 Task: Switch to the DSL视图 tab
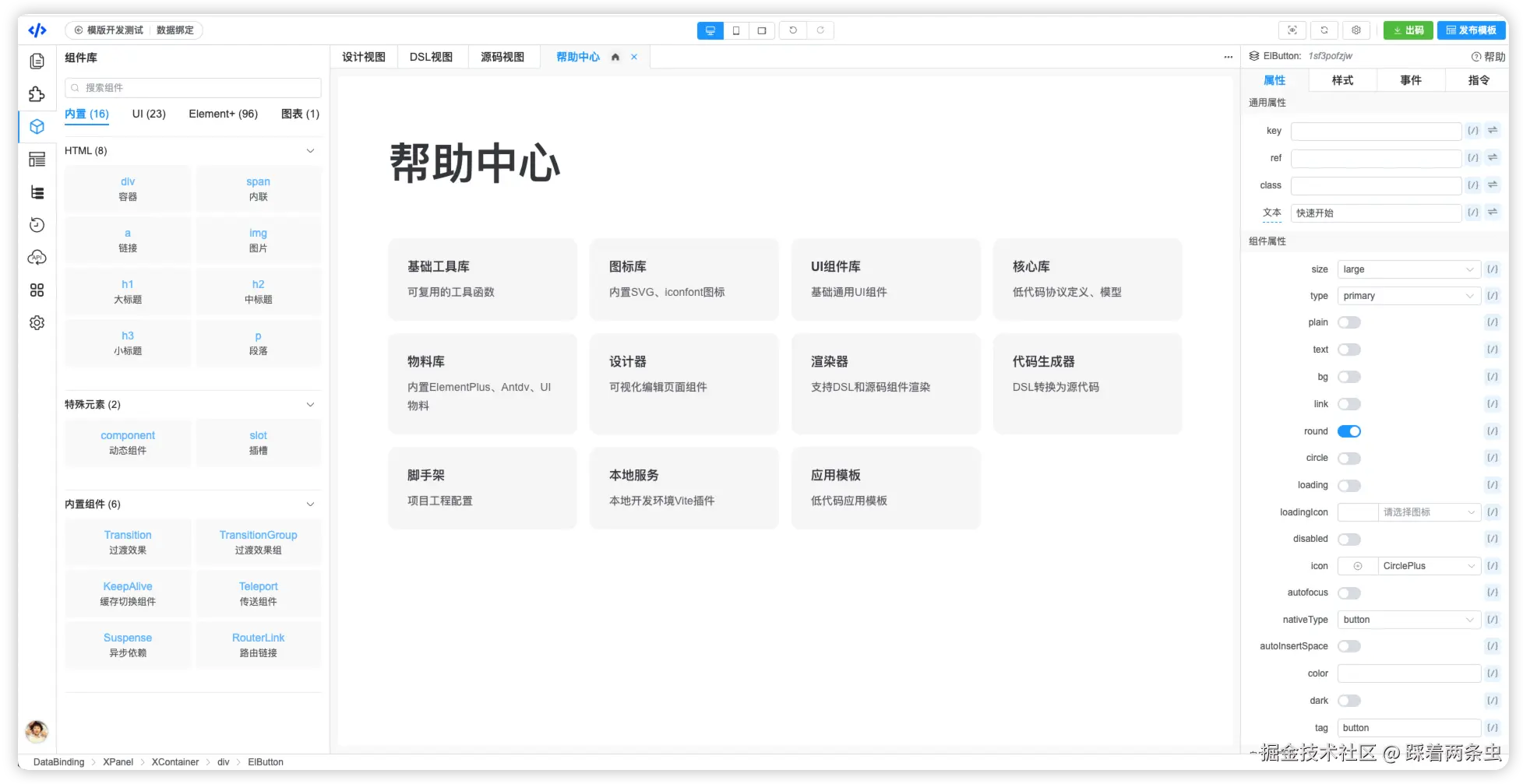tap(432, 57)
